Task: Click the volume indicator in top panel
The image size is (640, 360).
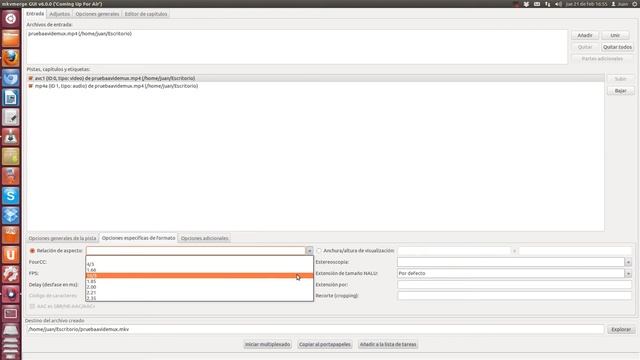Action: (x=558, y=4)
